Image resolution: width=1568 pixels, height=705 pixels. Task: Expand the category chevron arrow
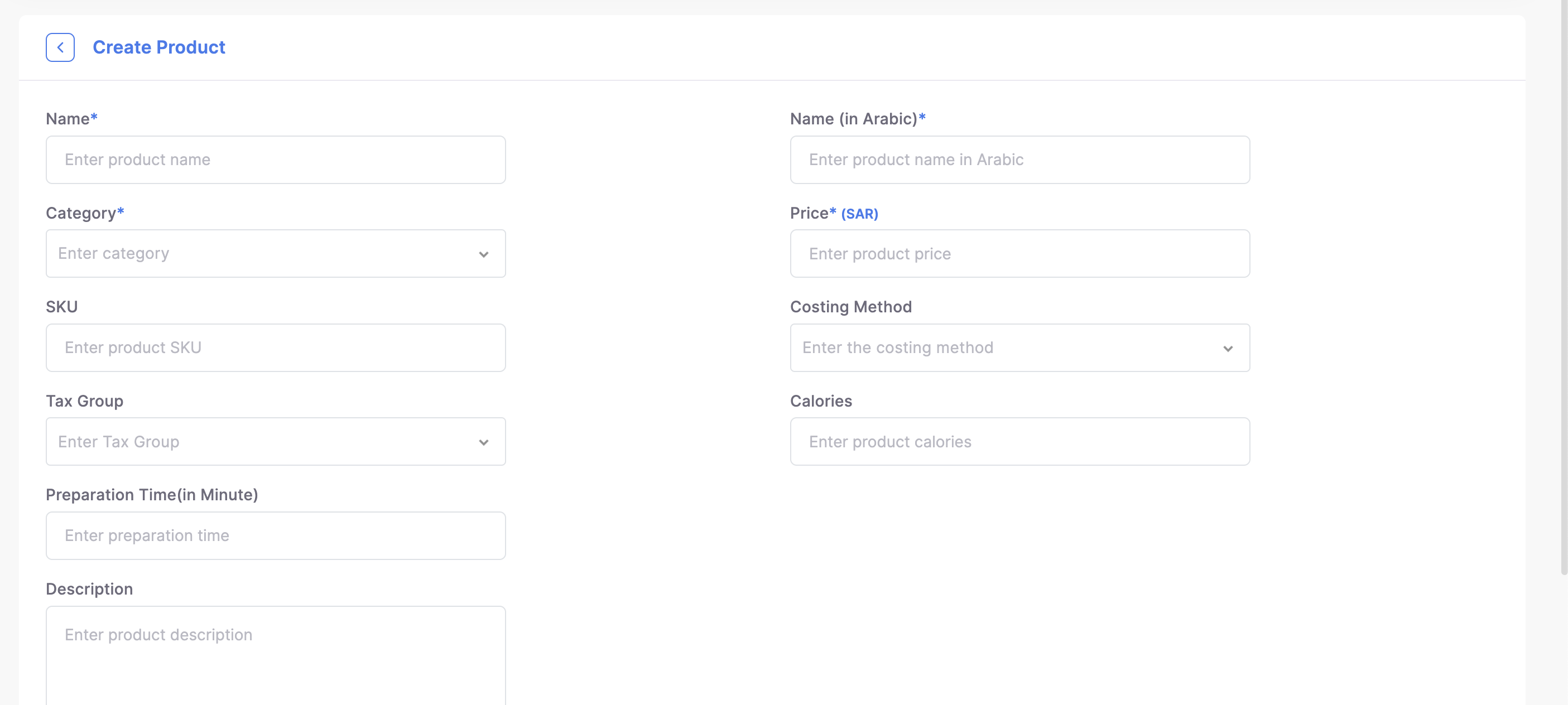click(x=483, y=254)
